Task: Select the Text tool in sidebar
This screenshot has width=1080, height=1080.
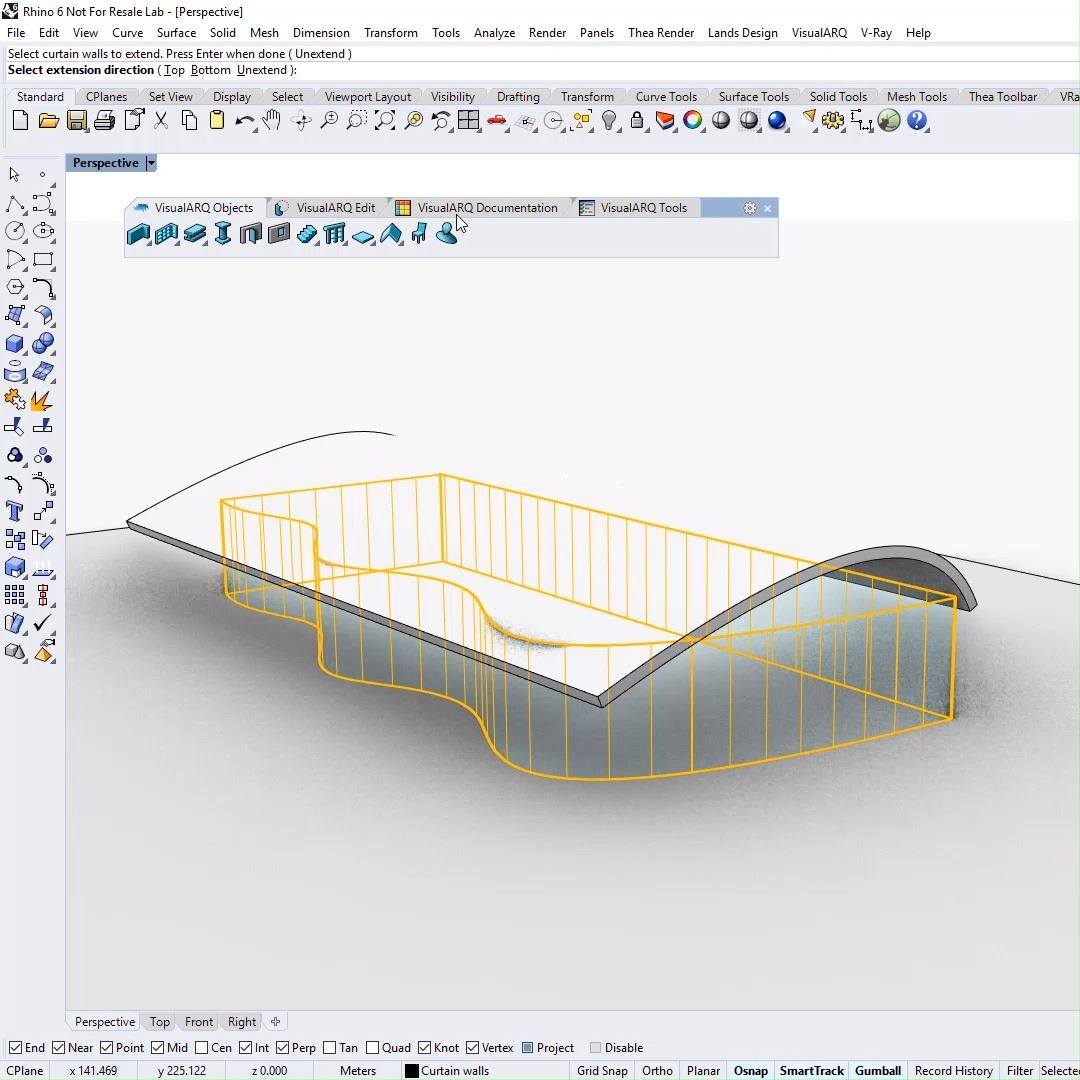Action: tap(14, 511)
